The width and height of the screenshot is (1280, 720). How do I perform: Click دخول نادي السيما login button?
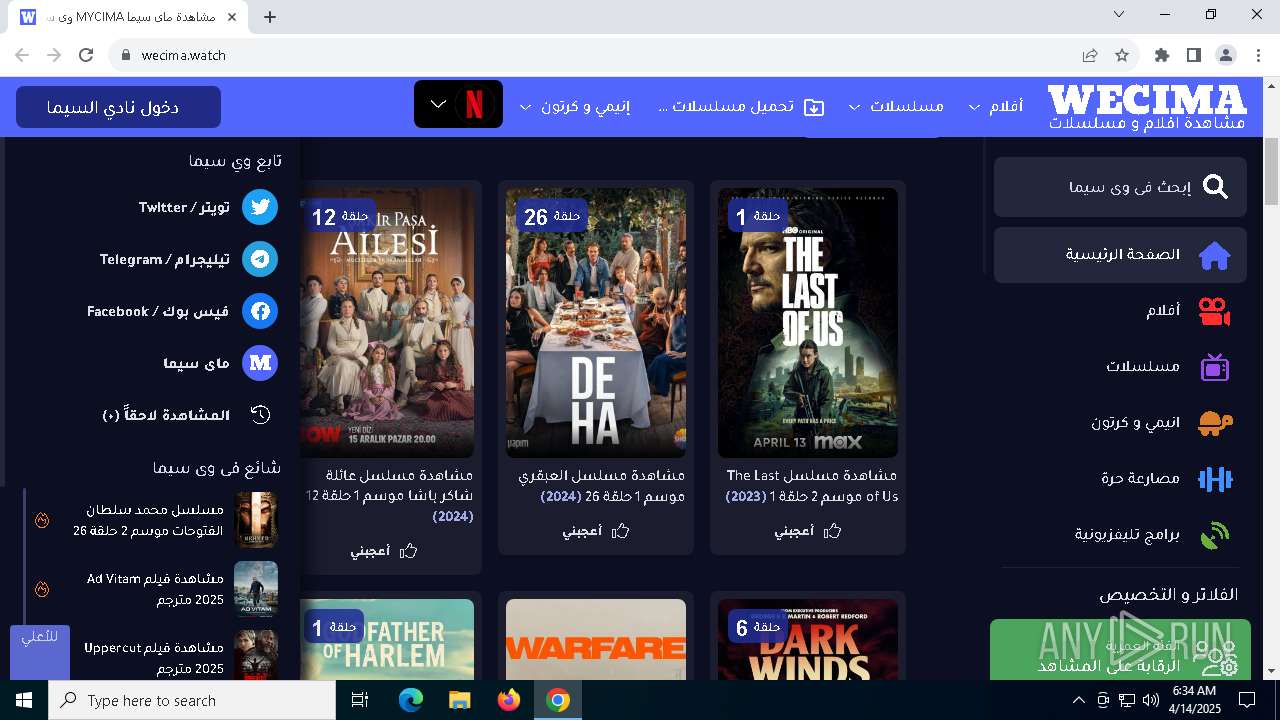[x=118, y=107]
